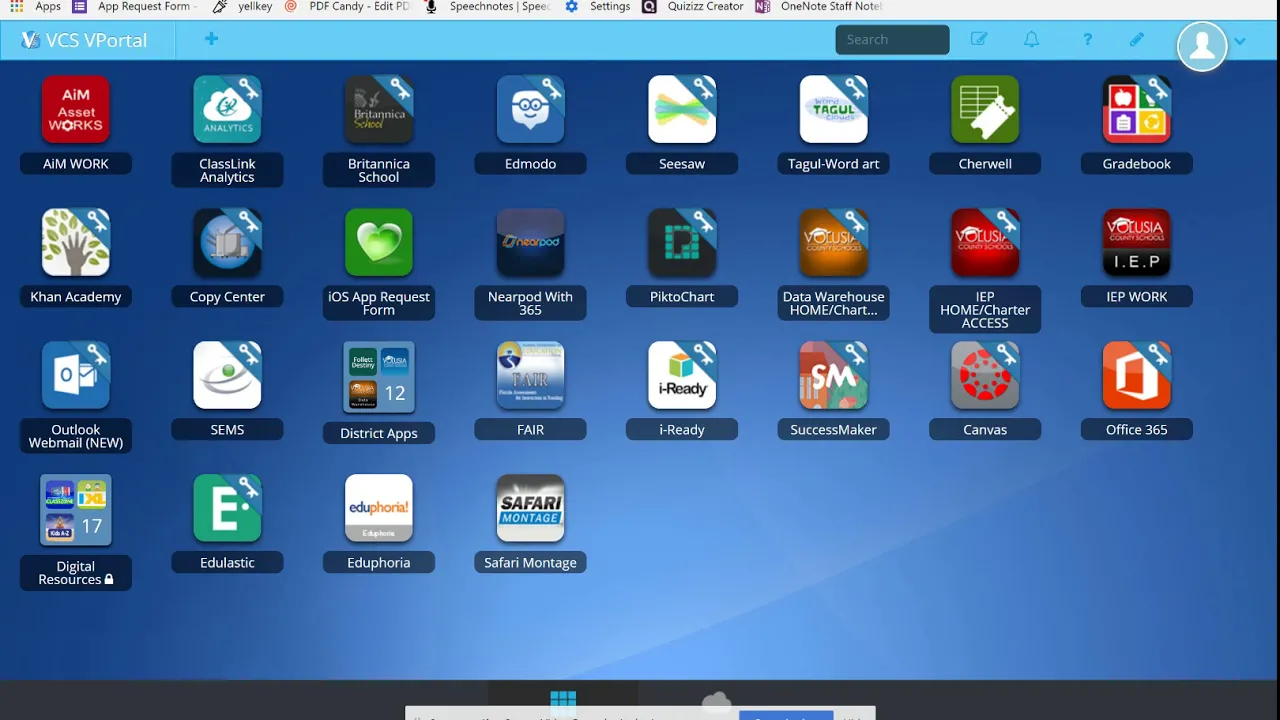Open the Eduphoria app
The height and width of the screenshot is (720, 1280).
coord(379,508)
